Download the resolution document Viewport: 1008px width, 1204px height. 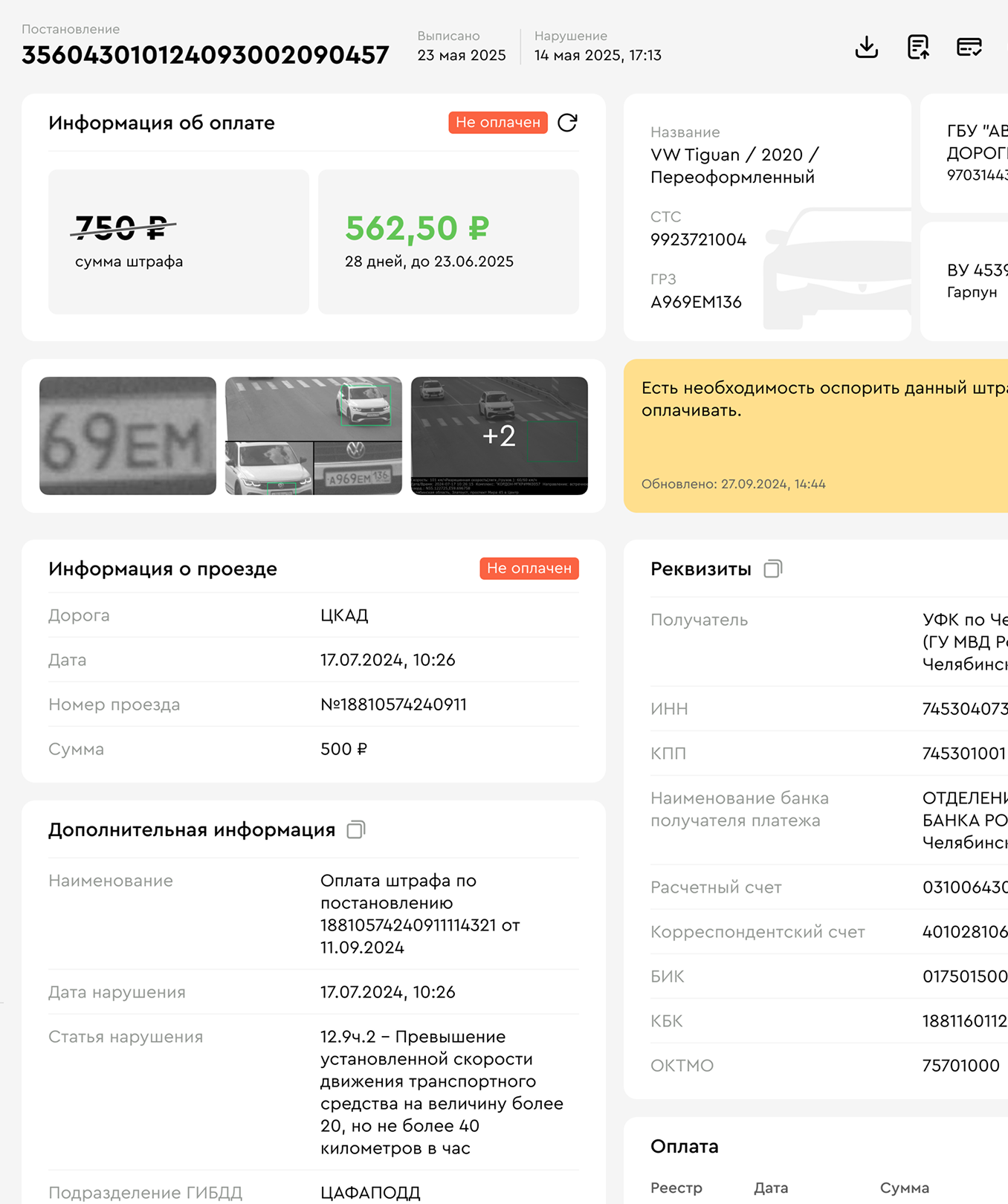pos(866,47)
